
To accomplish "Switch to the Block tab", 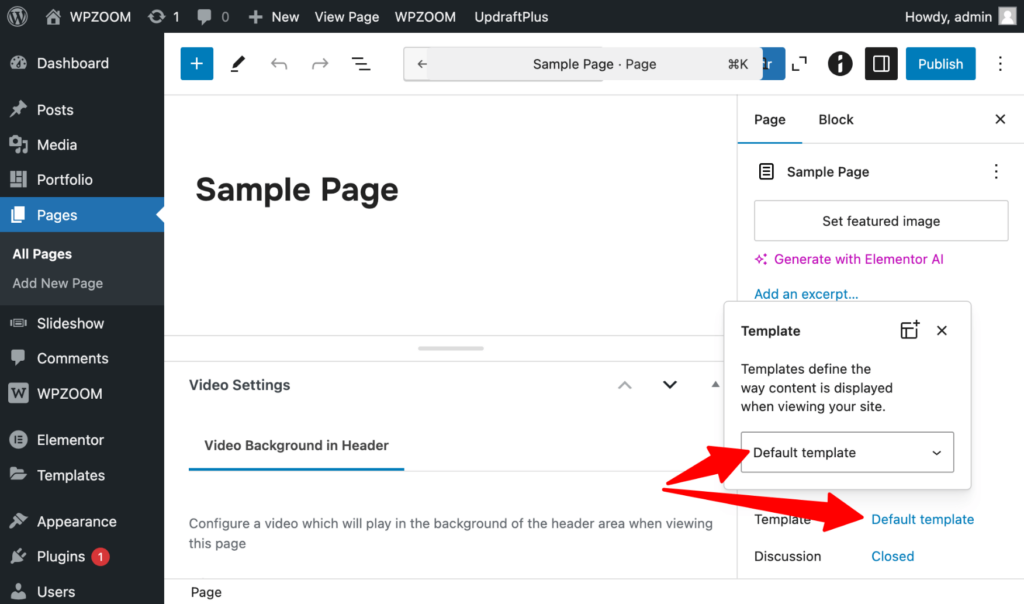I will click(x=835, y=120).
